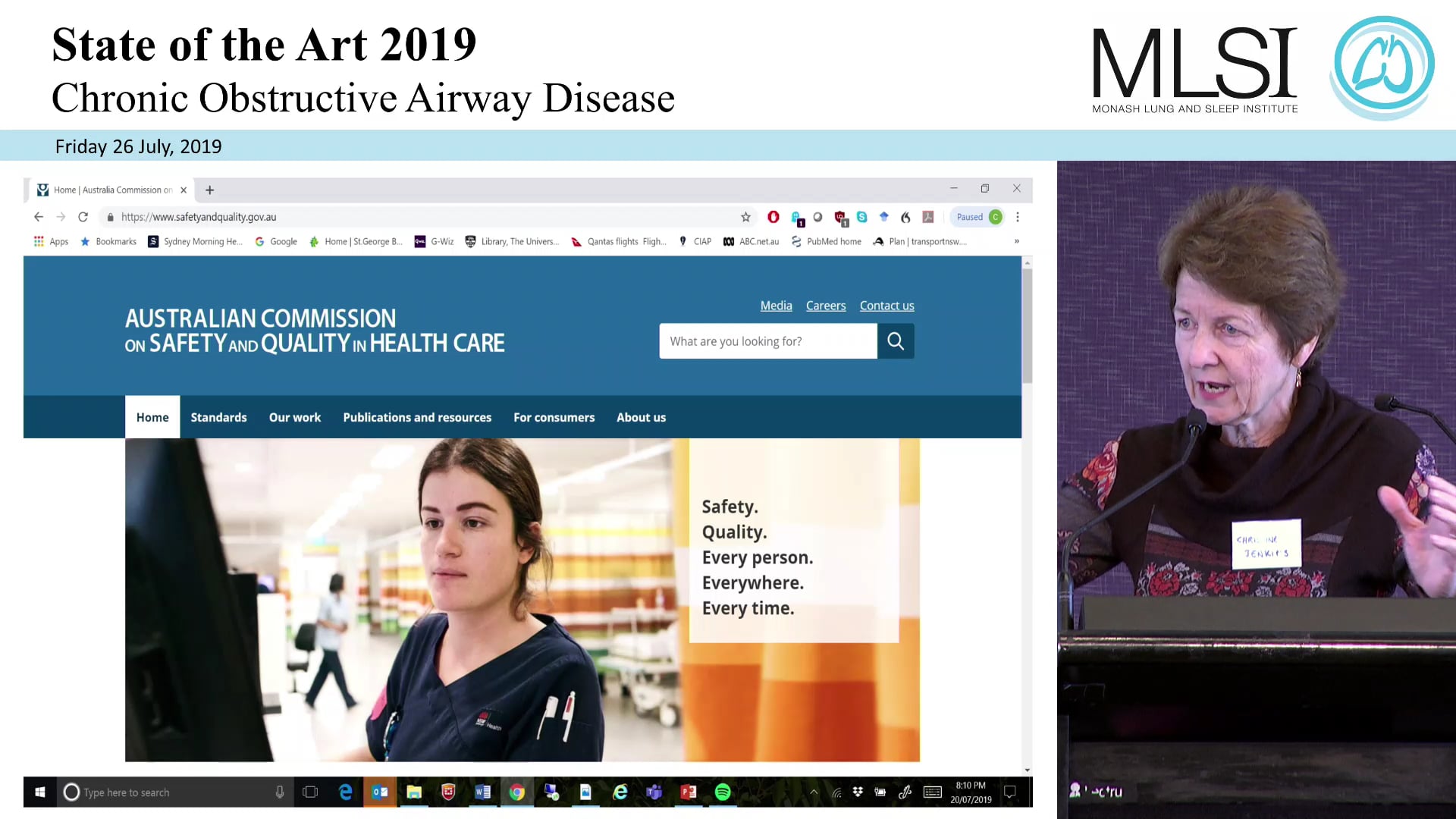Show hidden system tray icons
Screen dimensions: 1456x819
pyautogui.click(x=814, y=792)
